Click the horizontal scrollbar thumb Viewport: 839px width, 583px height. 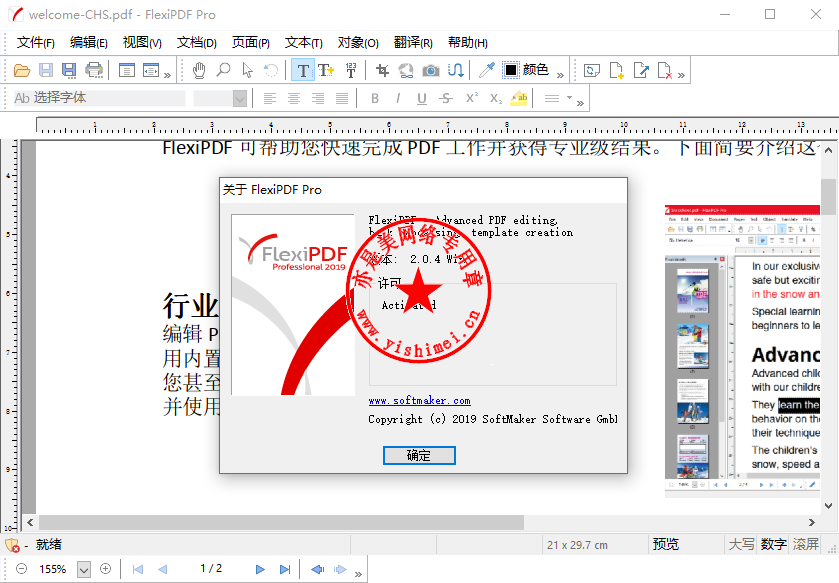[281, 523]
